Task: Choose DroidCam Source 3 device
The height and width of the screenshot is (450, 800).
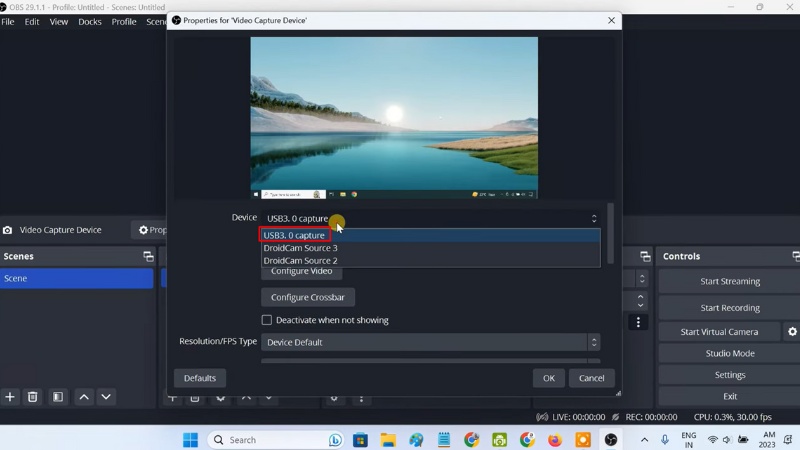Action: [x=431, y=248]
